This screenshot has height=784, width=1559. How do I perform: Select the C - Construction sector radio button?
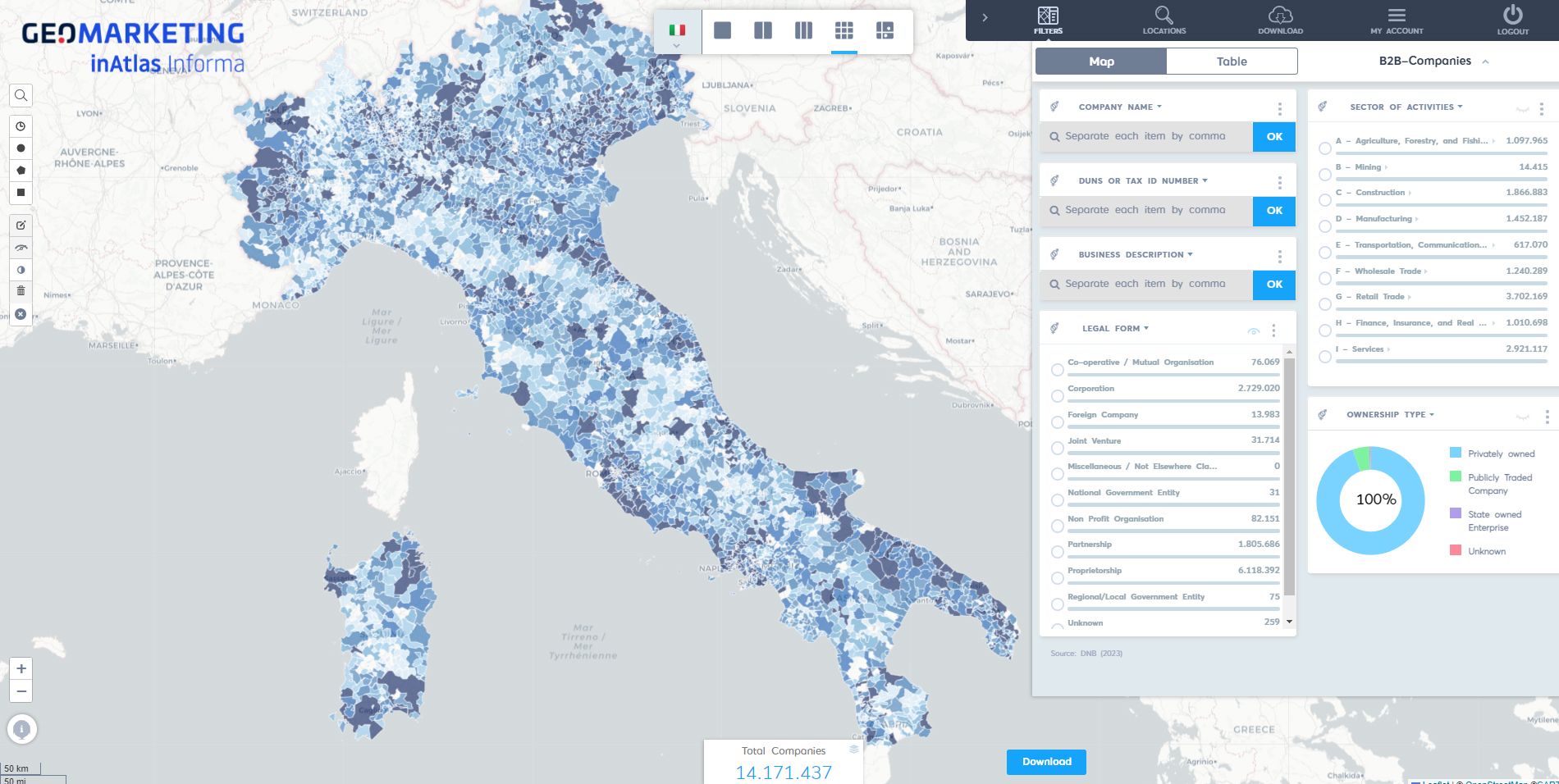pos(1325,200)
